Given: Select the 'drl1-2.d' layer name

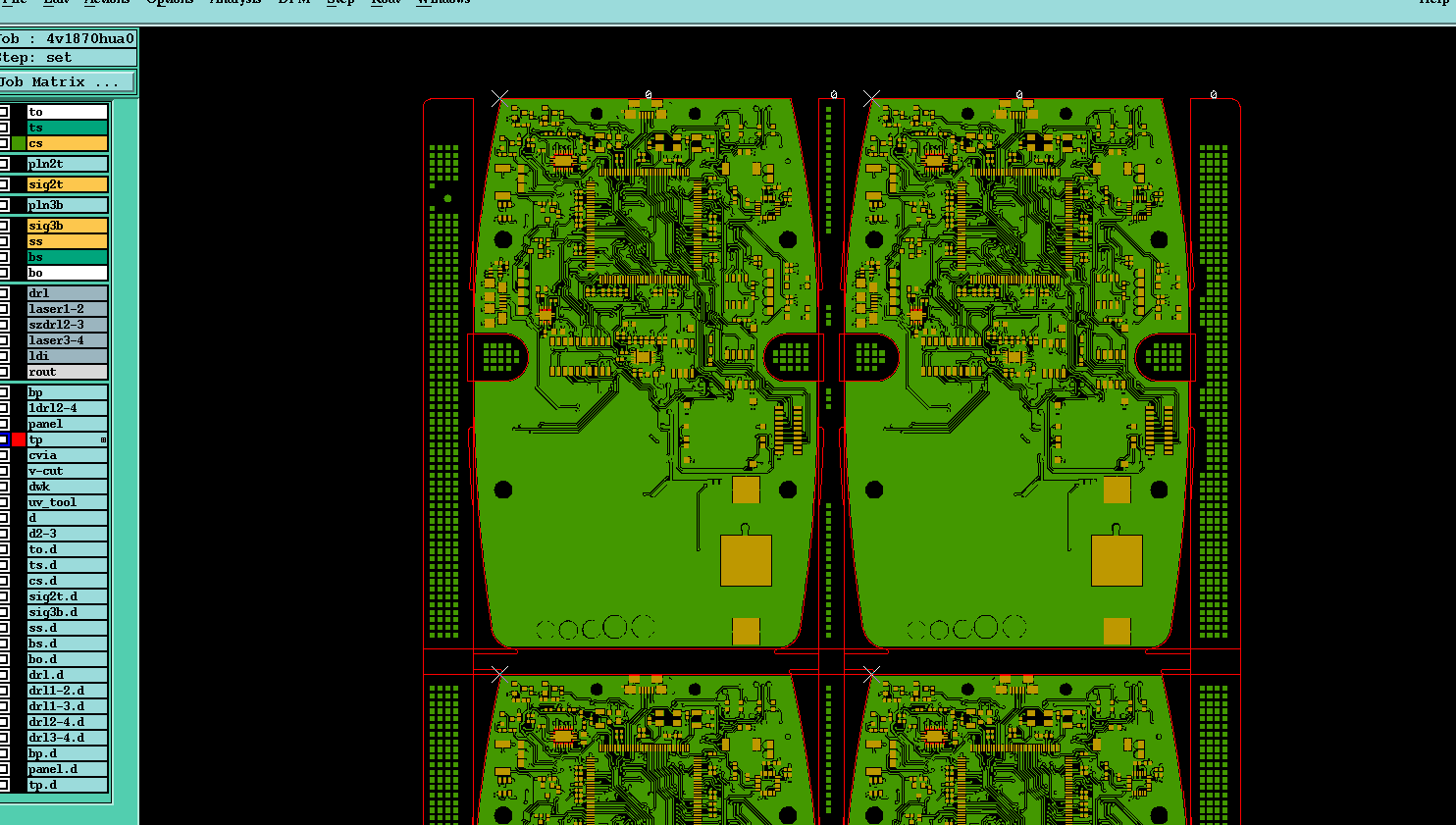Looking at the screenshot, I should pos(67,691).
